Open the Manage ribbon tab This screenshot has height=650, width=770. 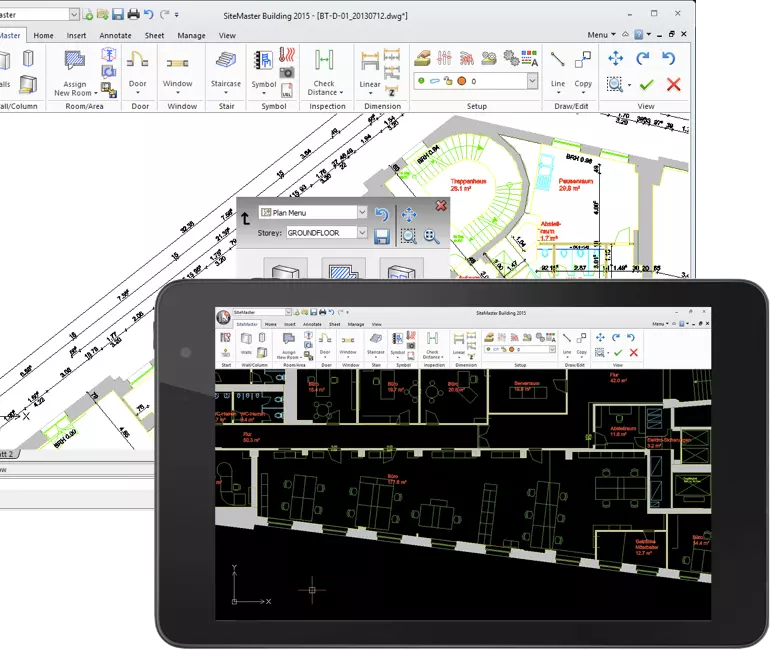coord(191,35)
